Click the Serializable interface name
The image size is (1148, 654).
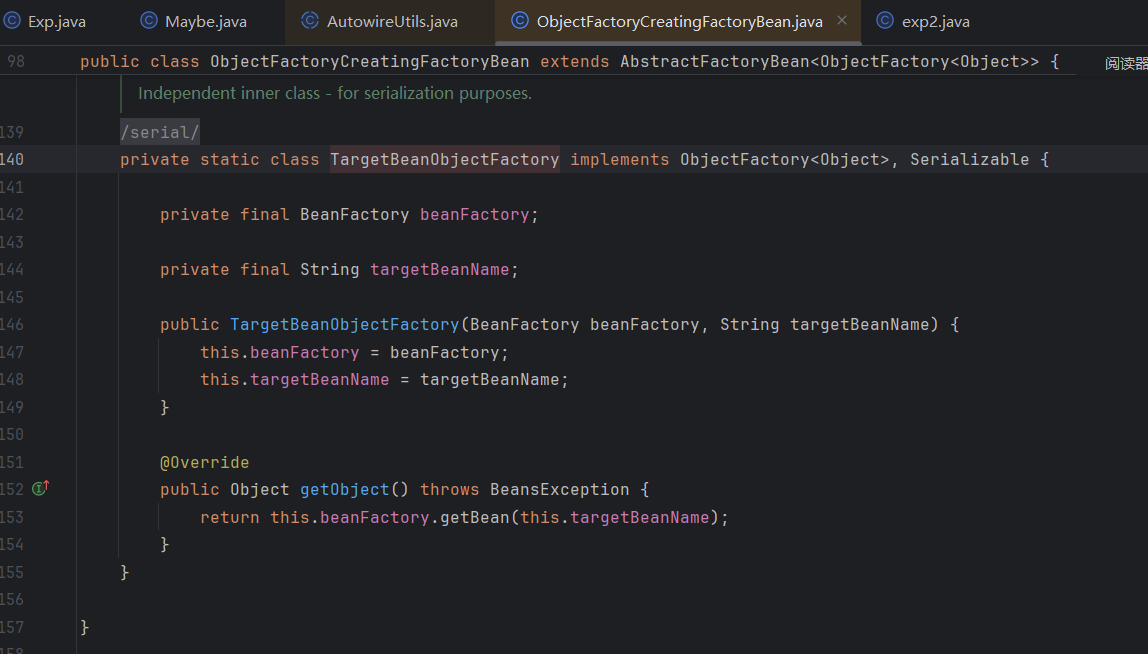pos(968,160)
